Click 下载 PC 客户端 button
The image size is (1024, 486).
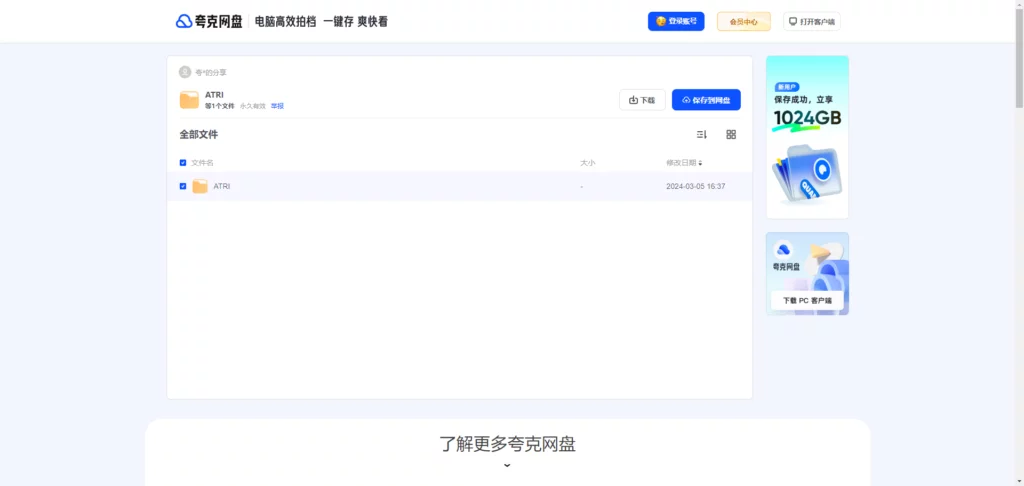[x=807, y=300]
